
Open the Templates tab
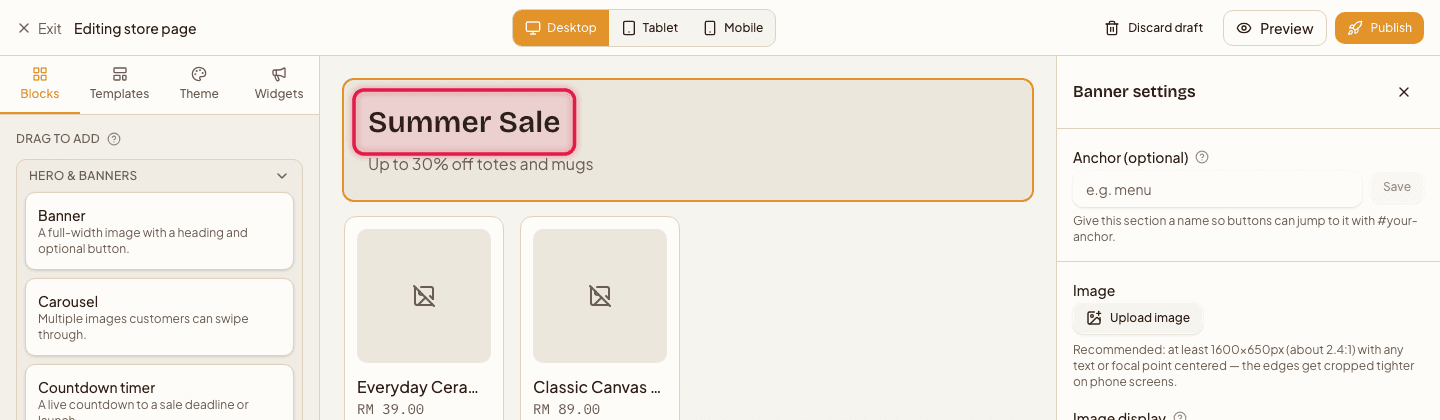[119, 84]
